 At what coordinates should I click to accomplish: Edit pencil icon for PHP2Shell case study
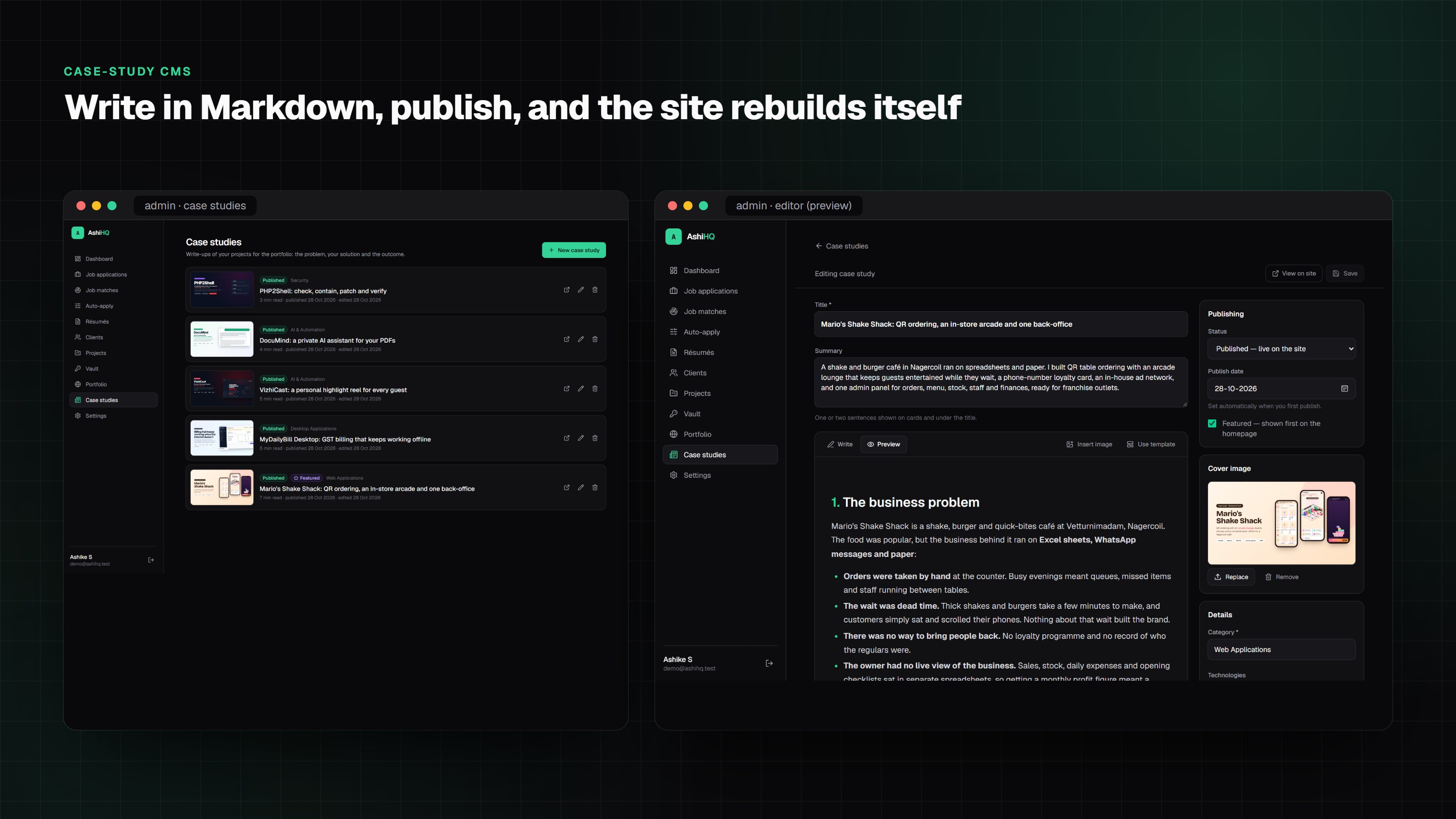pos(581,290)
